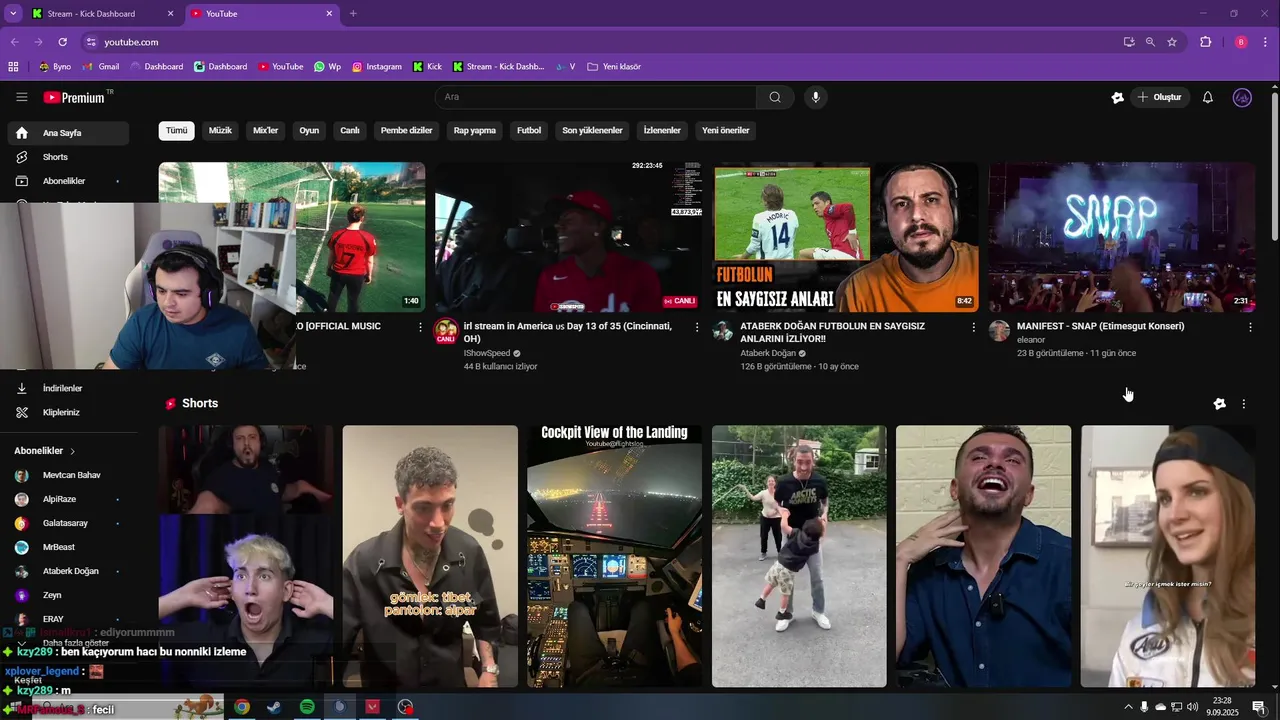Open the IShowSpeed live stream thumbnail
1280x720 pixels.
(568, 237)
